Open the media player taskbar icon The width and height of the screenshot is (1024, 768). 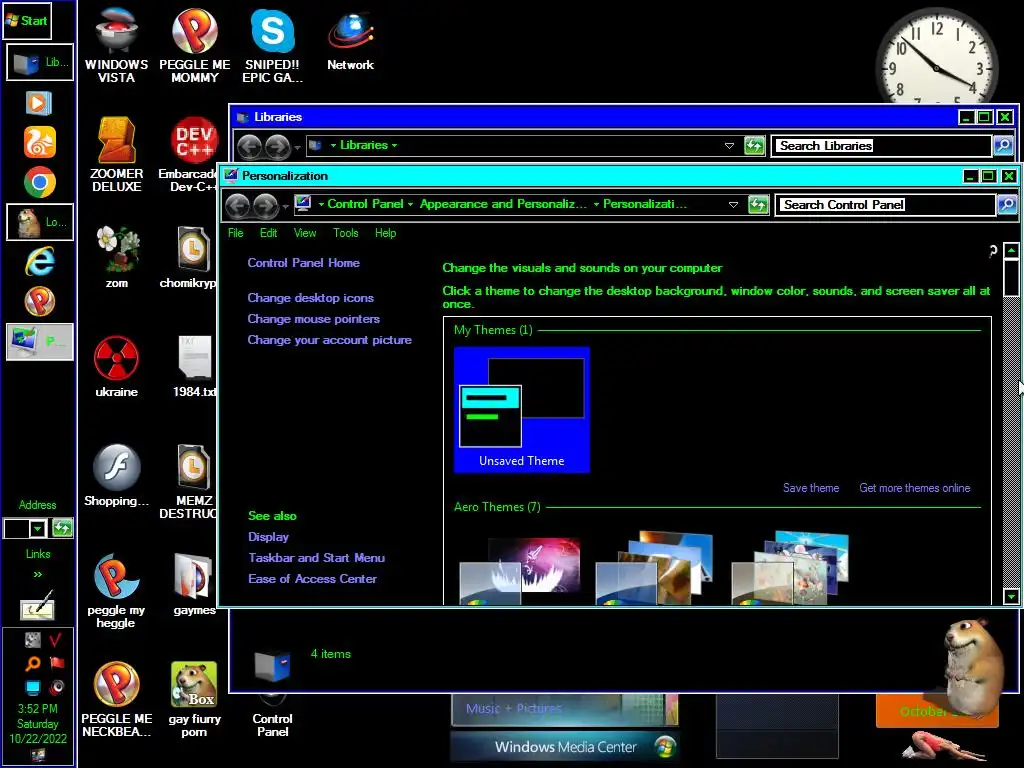pyautogui.click(x=39, y=103)
